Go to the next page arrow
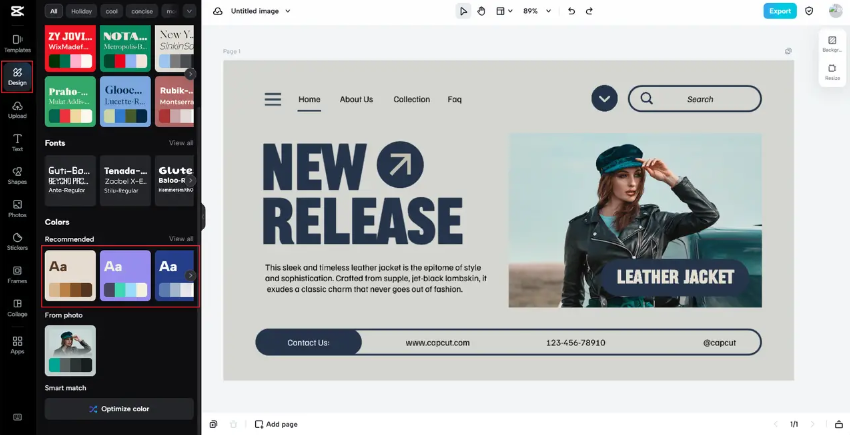 pos(812,424)
